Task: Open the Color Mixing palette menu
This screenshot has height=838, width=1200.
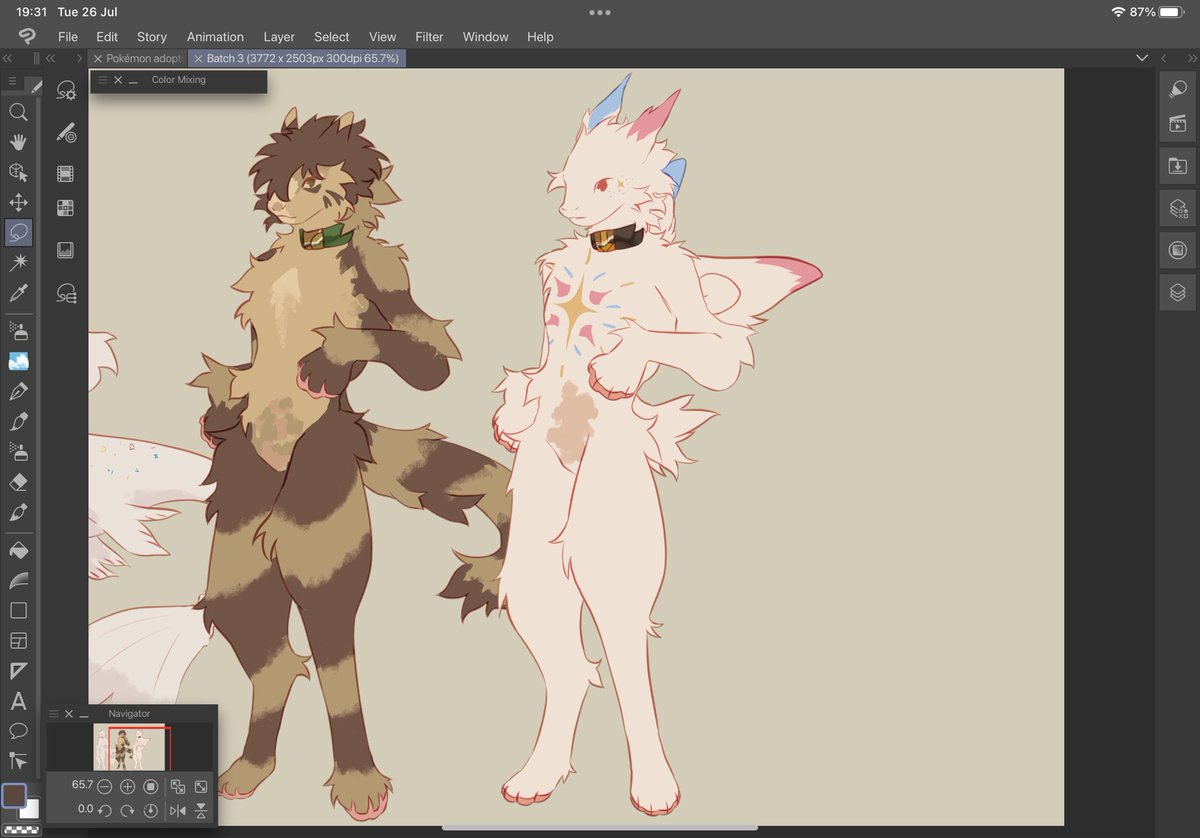Action: (x=102, y=80)
